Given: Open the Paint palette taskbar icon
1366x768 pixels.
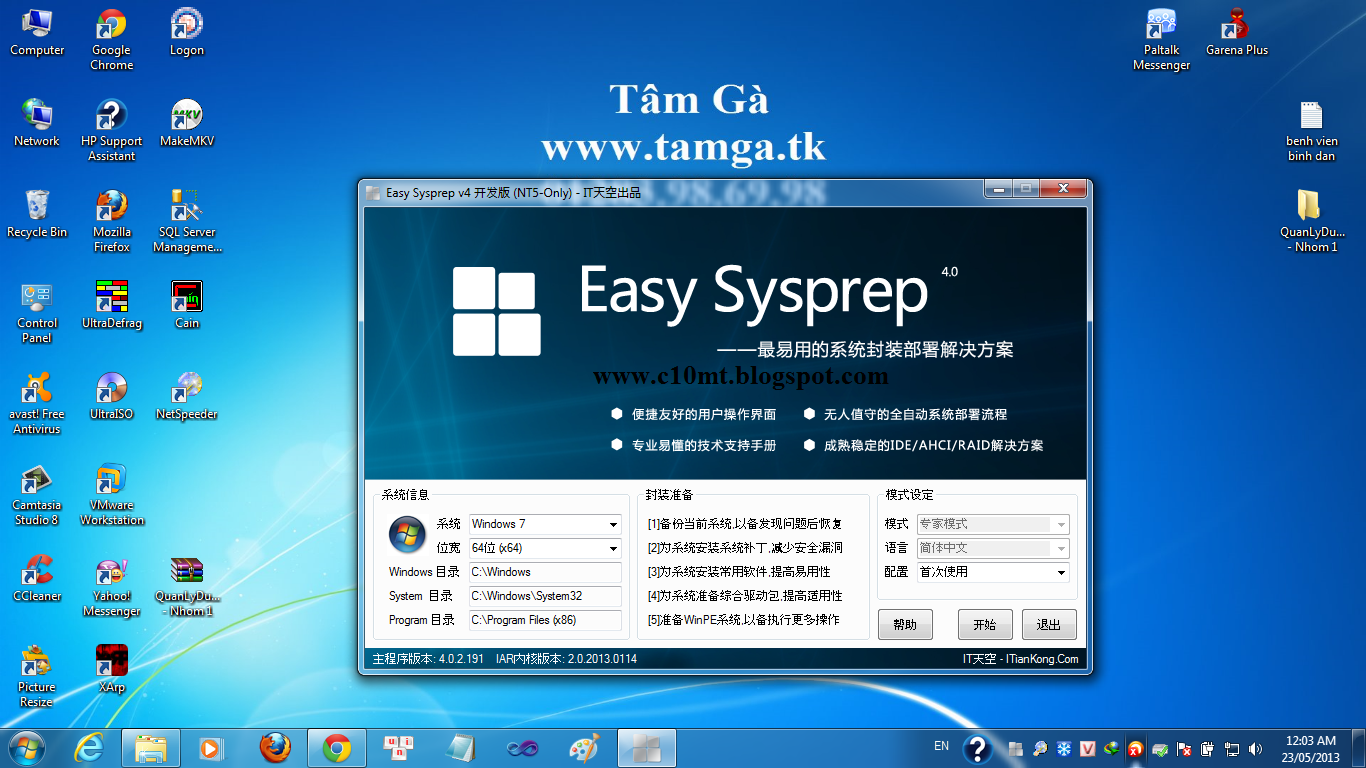Looking at the screenshot, I should (x=584, y=748).
